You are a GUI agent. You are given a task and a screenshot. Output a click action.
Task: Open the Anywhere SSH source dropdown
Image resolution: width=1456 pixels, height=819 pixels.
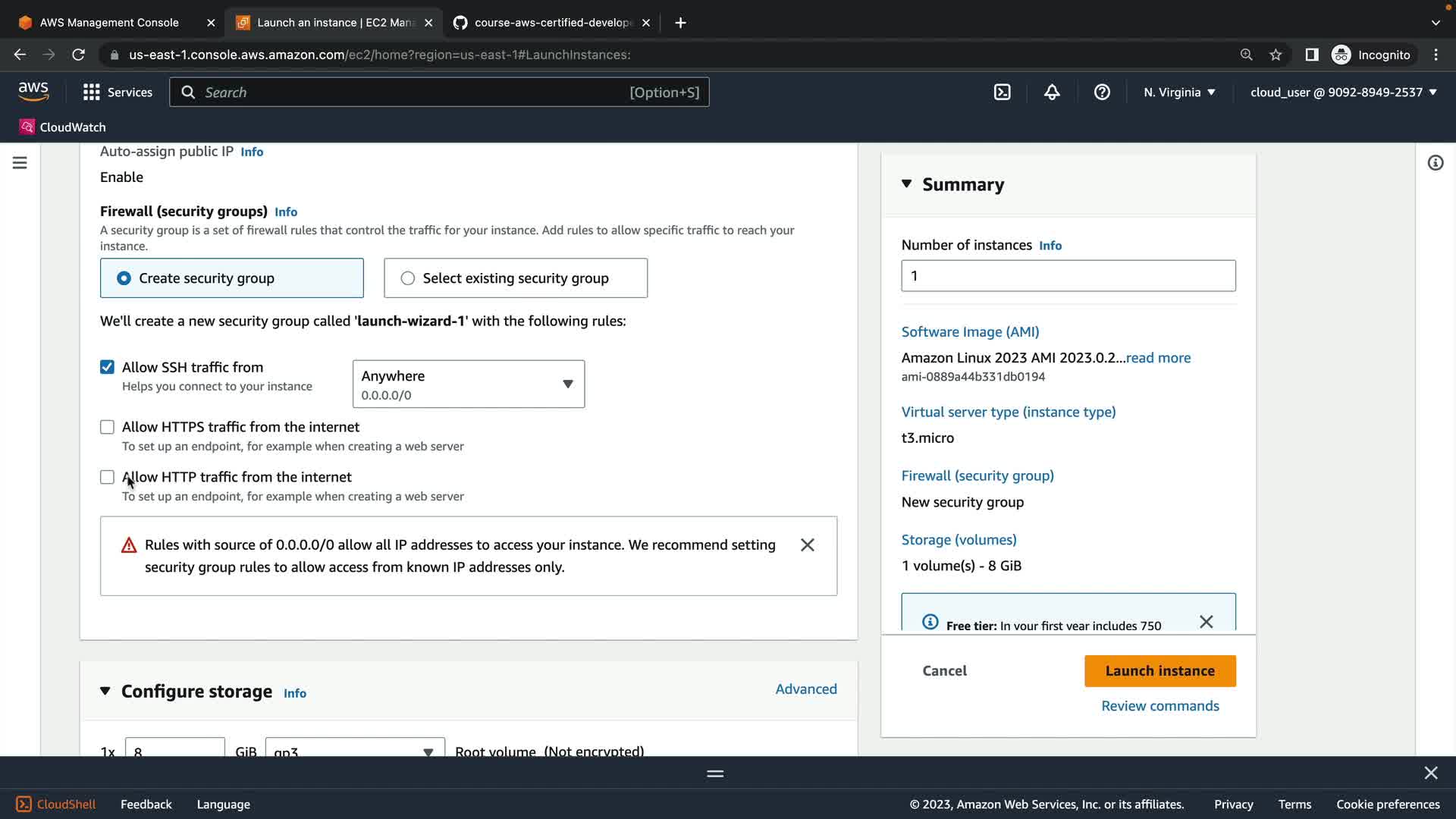468,384
